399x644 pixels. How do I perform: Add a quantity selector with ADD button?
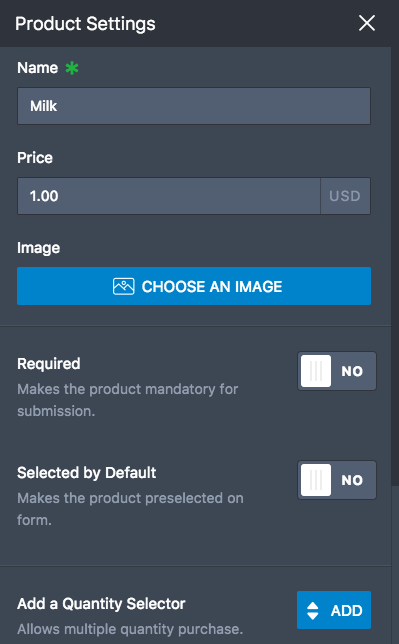point(334,610)
